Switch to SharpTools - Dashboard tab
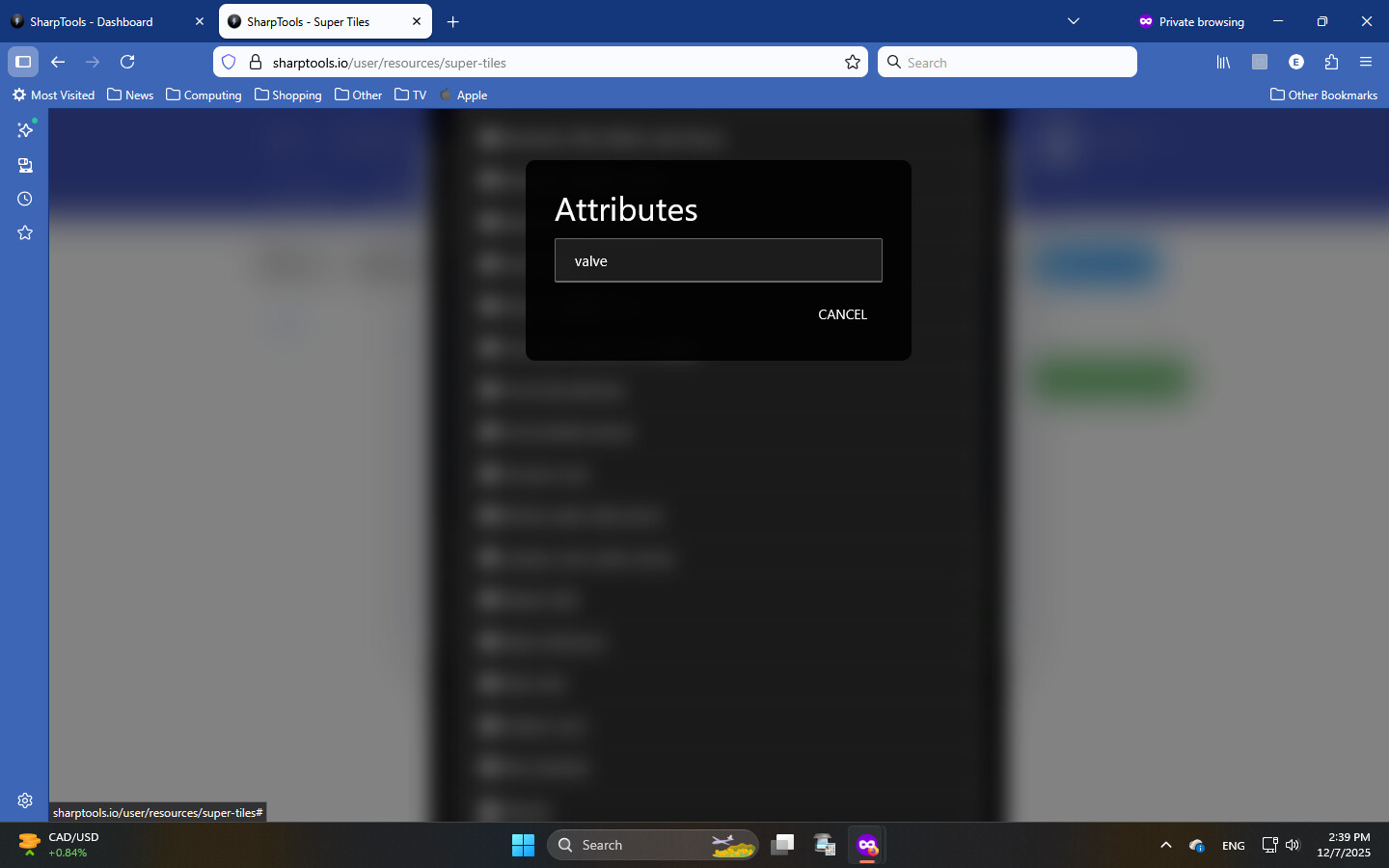This screenshot has height=868, width=1389. point(92,21)
